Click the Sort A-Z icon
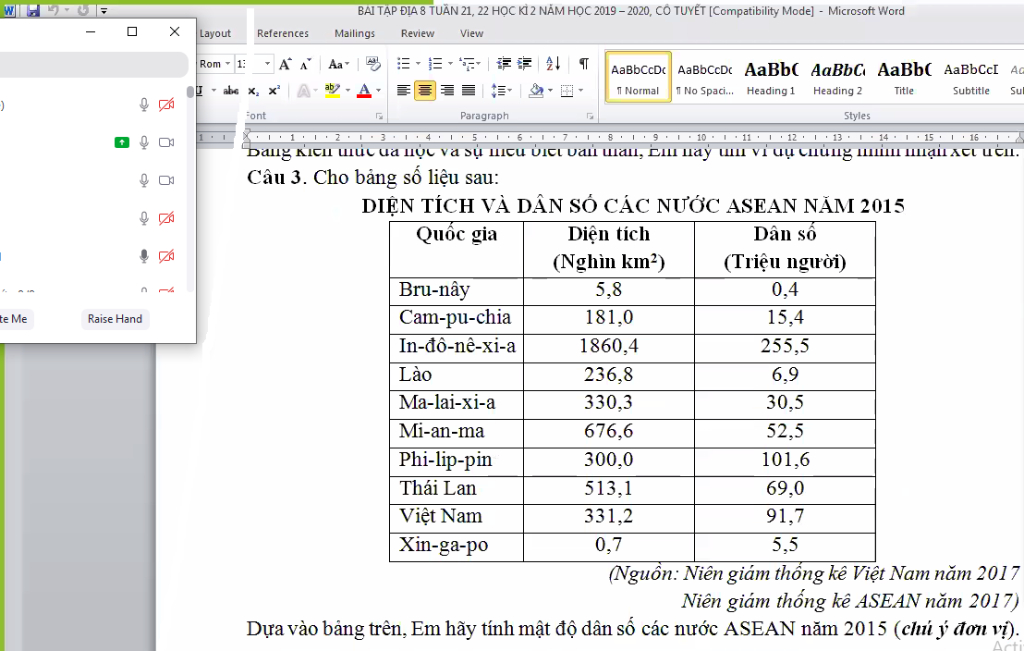 553,64
